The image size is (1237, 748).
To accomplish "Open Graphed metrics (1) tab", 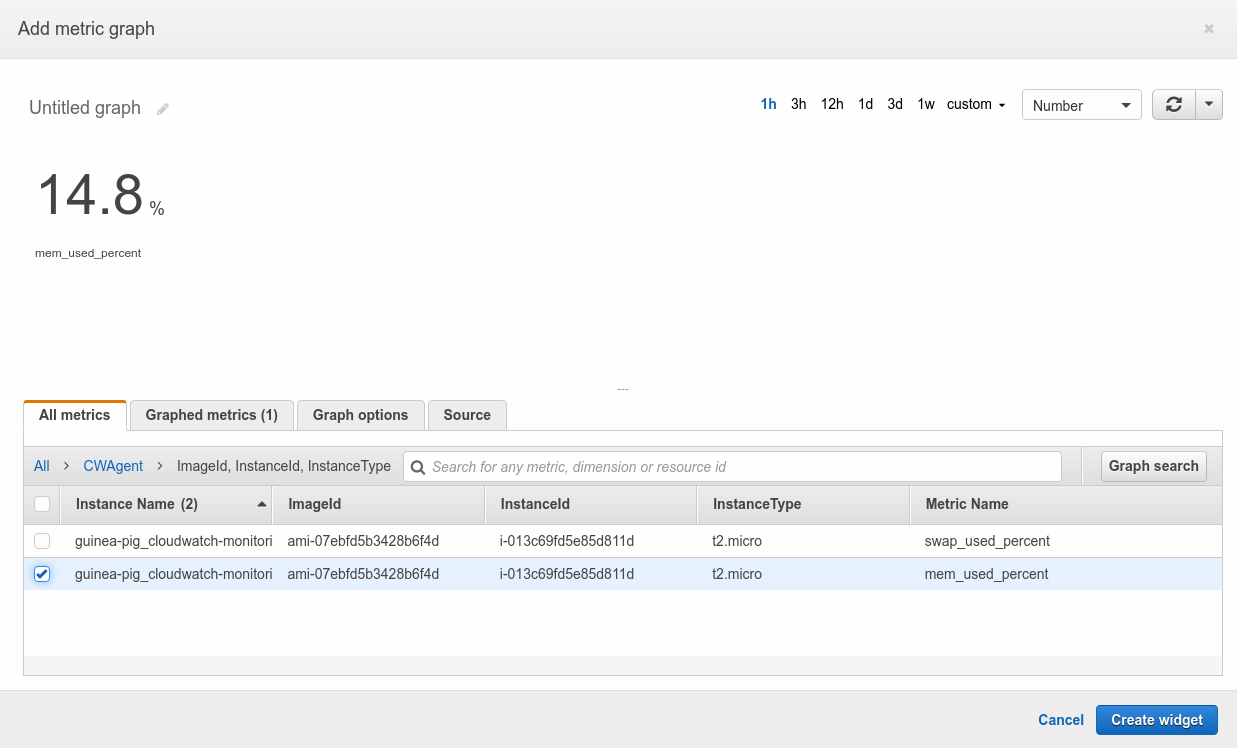I will 212,415.
